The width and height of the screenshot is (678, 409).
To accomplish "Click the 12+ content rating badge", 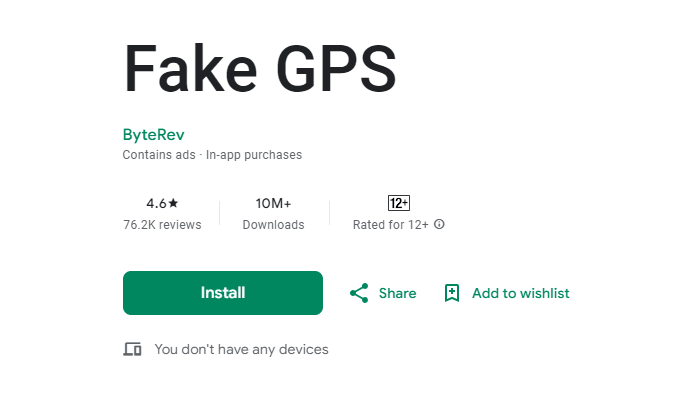I will [398, 203].
